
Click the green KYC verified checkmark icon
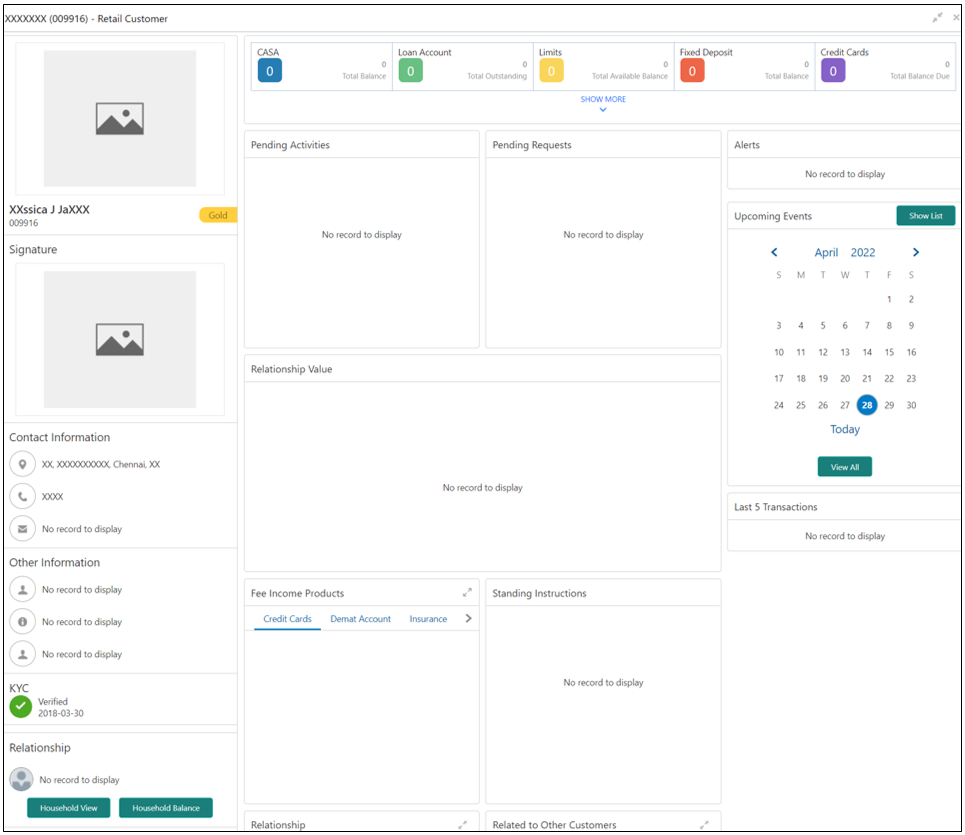pyautogui.click(x=21, y=706)
